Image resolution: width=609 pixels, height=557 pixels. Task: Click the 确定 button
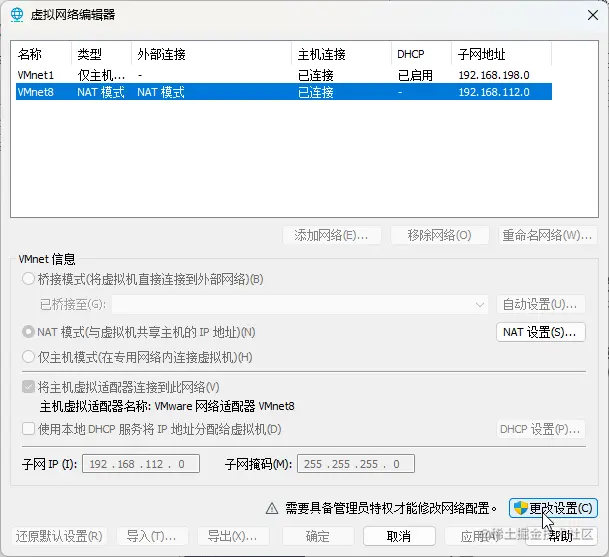(318, 536)
